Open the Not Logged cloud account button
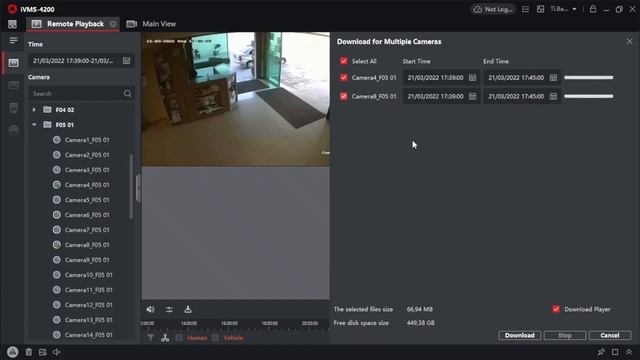This screenshot has width=640, height=360. [493, 9]
